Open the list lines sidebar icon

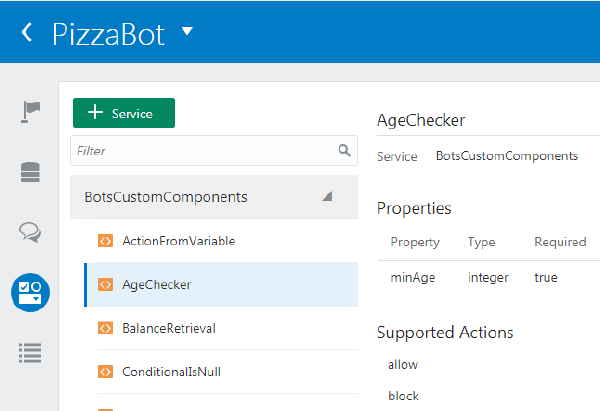pyautogui.click(x=31, y=352)
